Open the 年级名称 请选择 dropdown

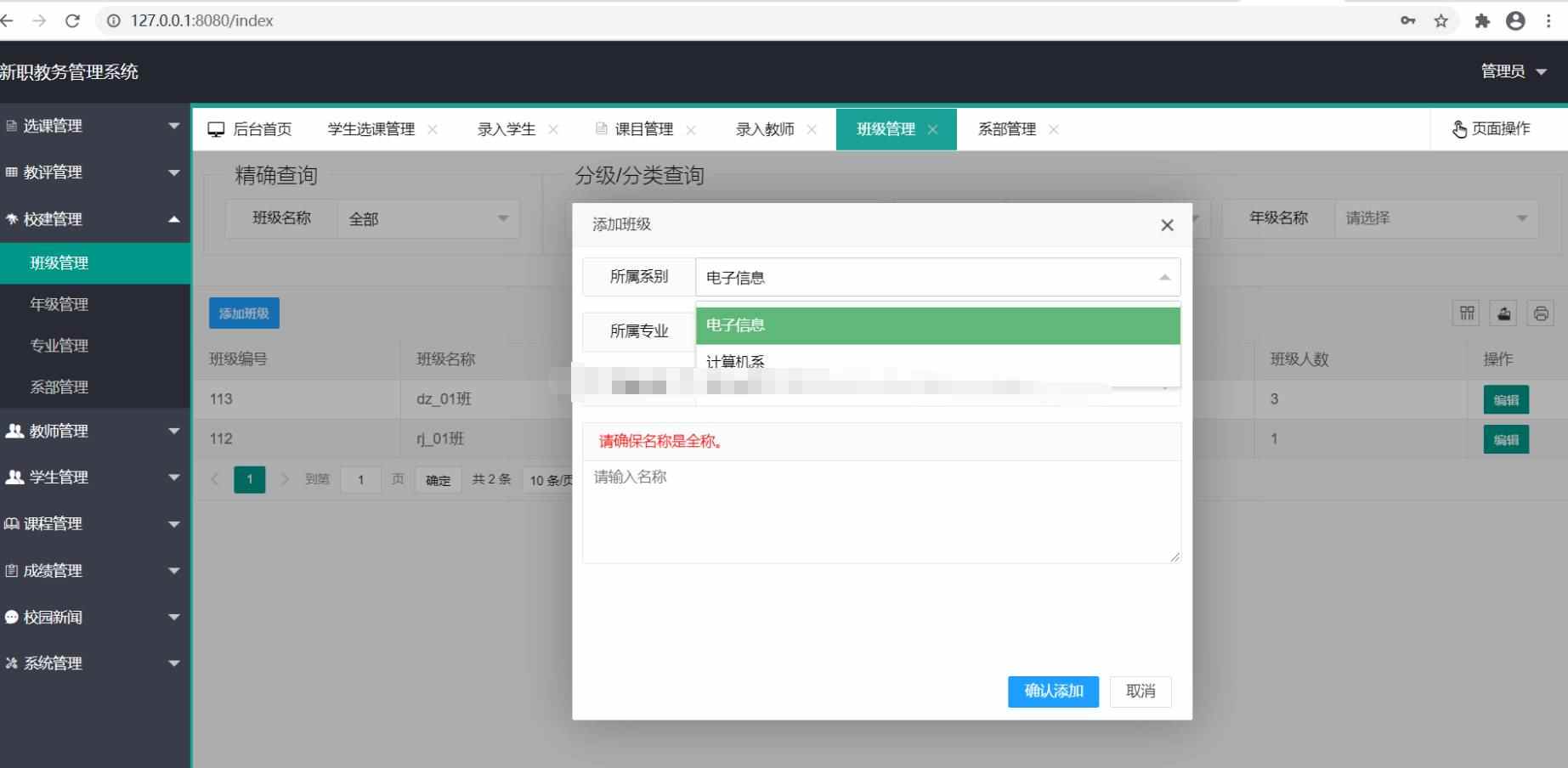[1436, 218]
